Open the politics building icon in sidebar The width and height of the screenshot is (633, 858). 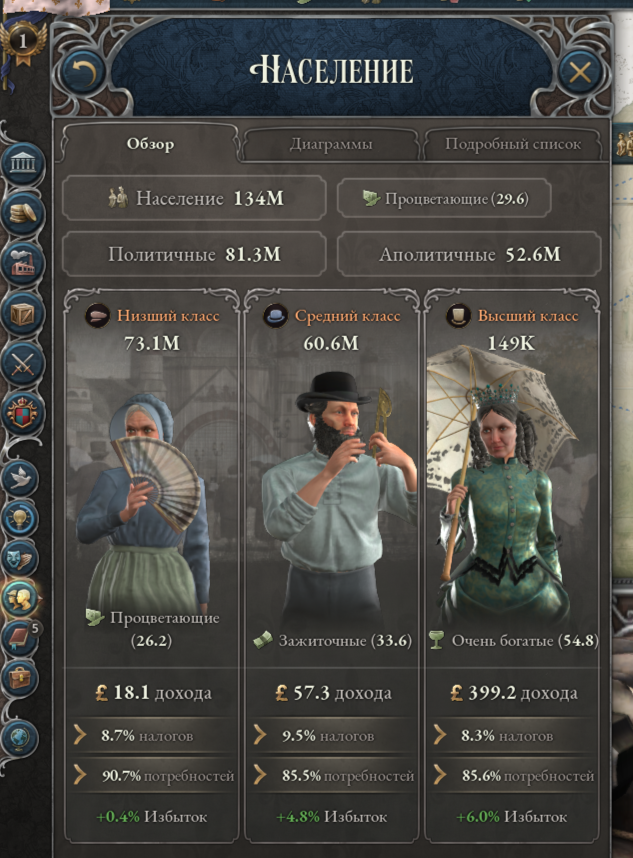pyautogui.click(x=22, y=163)
